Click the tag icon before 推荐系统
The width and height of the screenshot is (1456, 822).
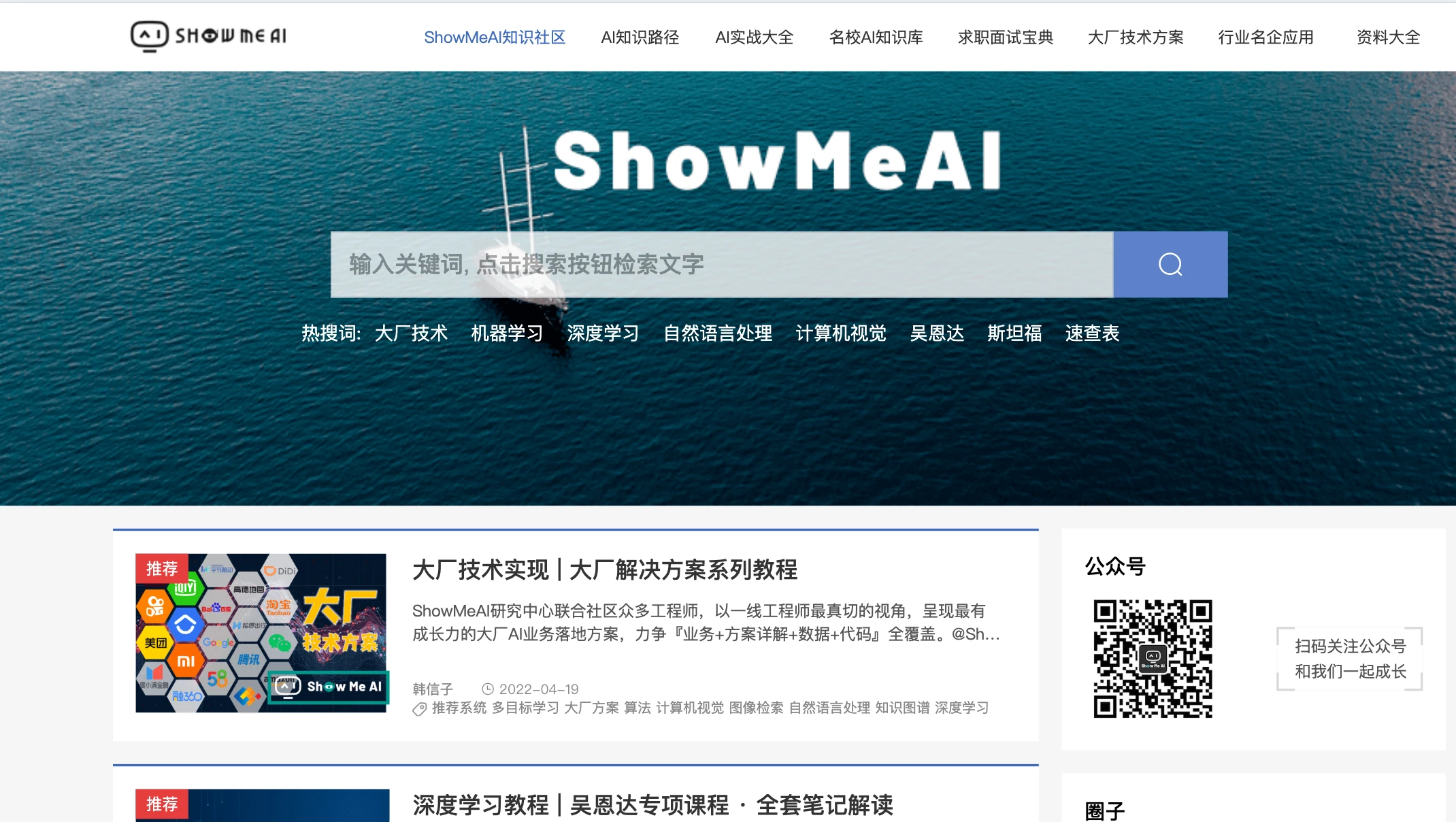pos(420,708)
